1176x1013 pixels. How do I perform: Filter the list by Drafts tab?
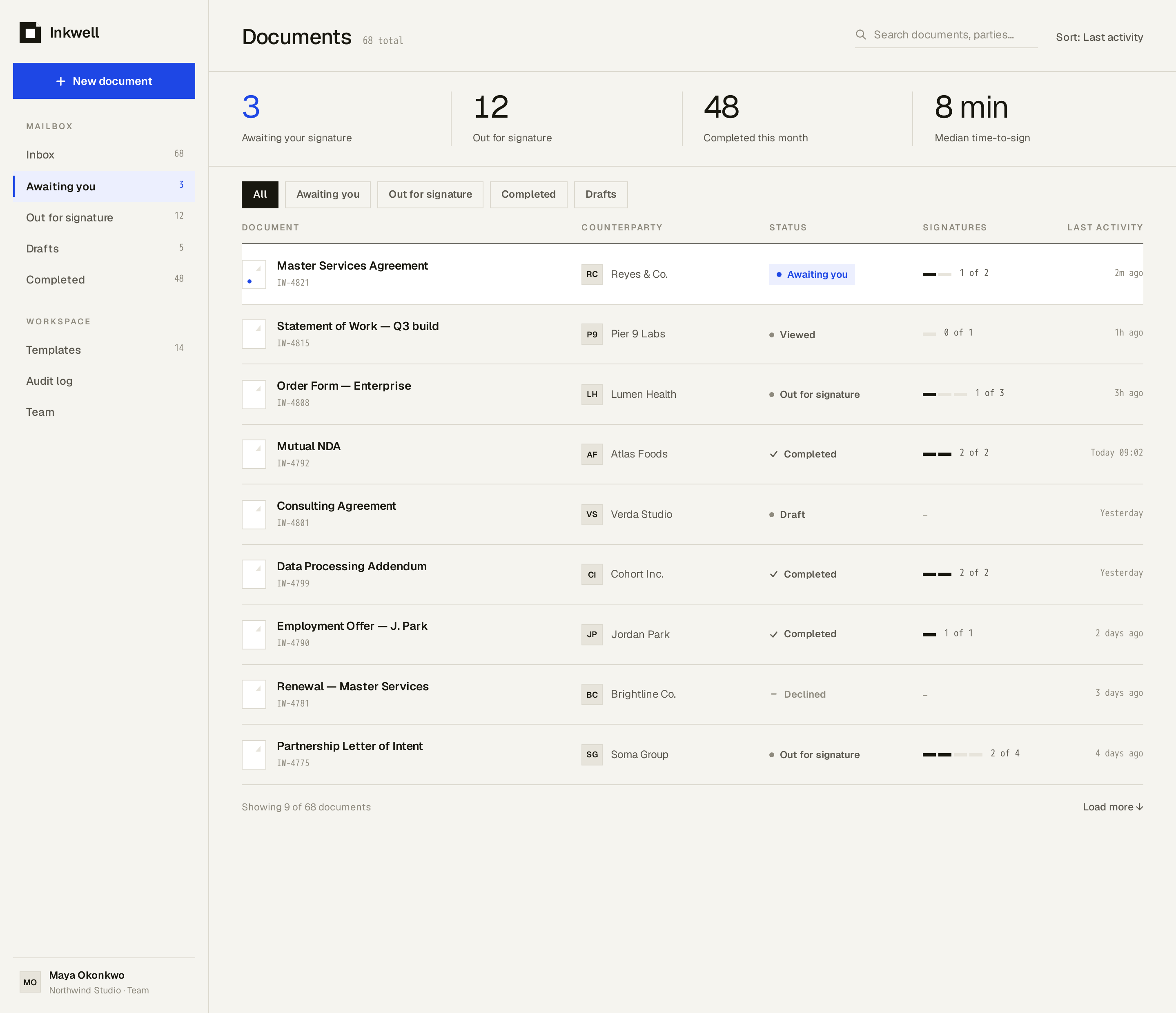tap(601, 195)
